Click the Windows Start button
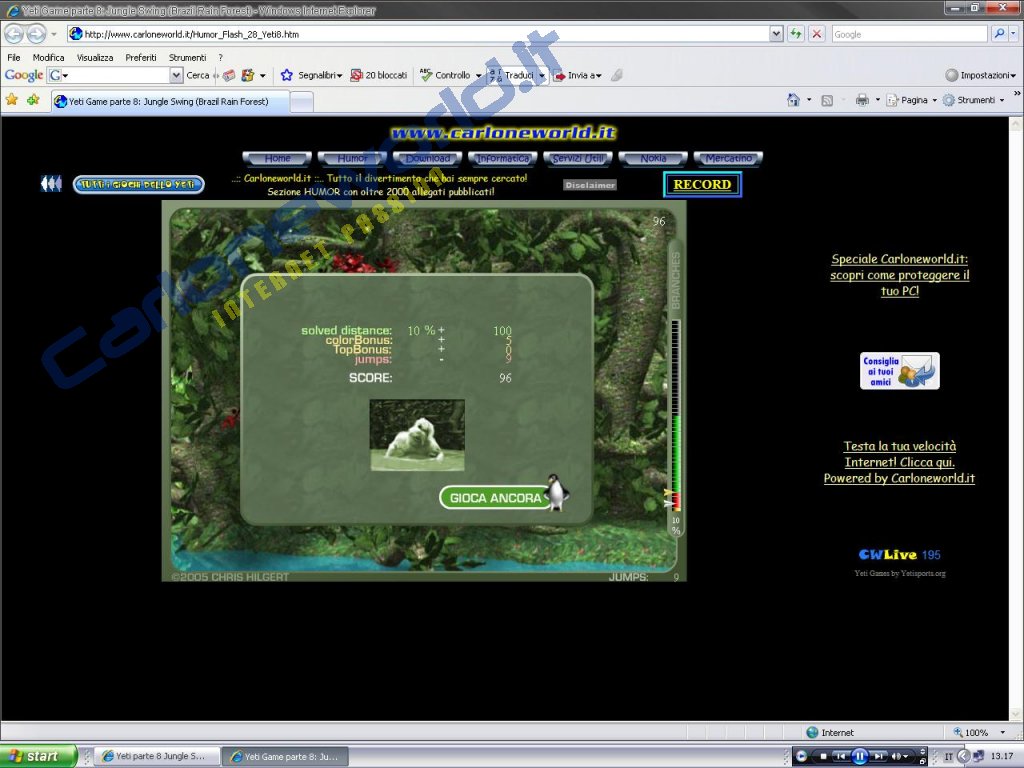Viewport: 1024px width, 768px height. [x=38, y=756]
